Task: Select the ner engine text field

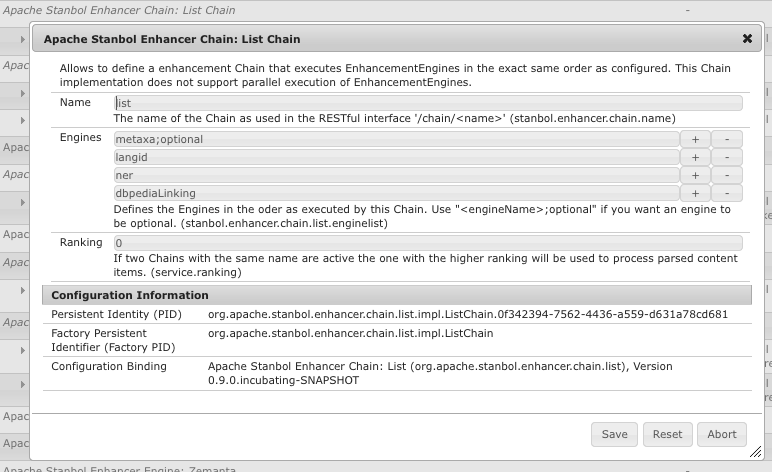Action: [x=396, y=175]
